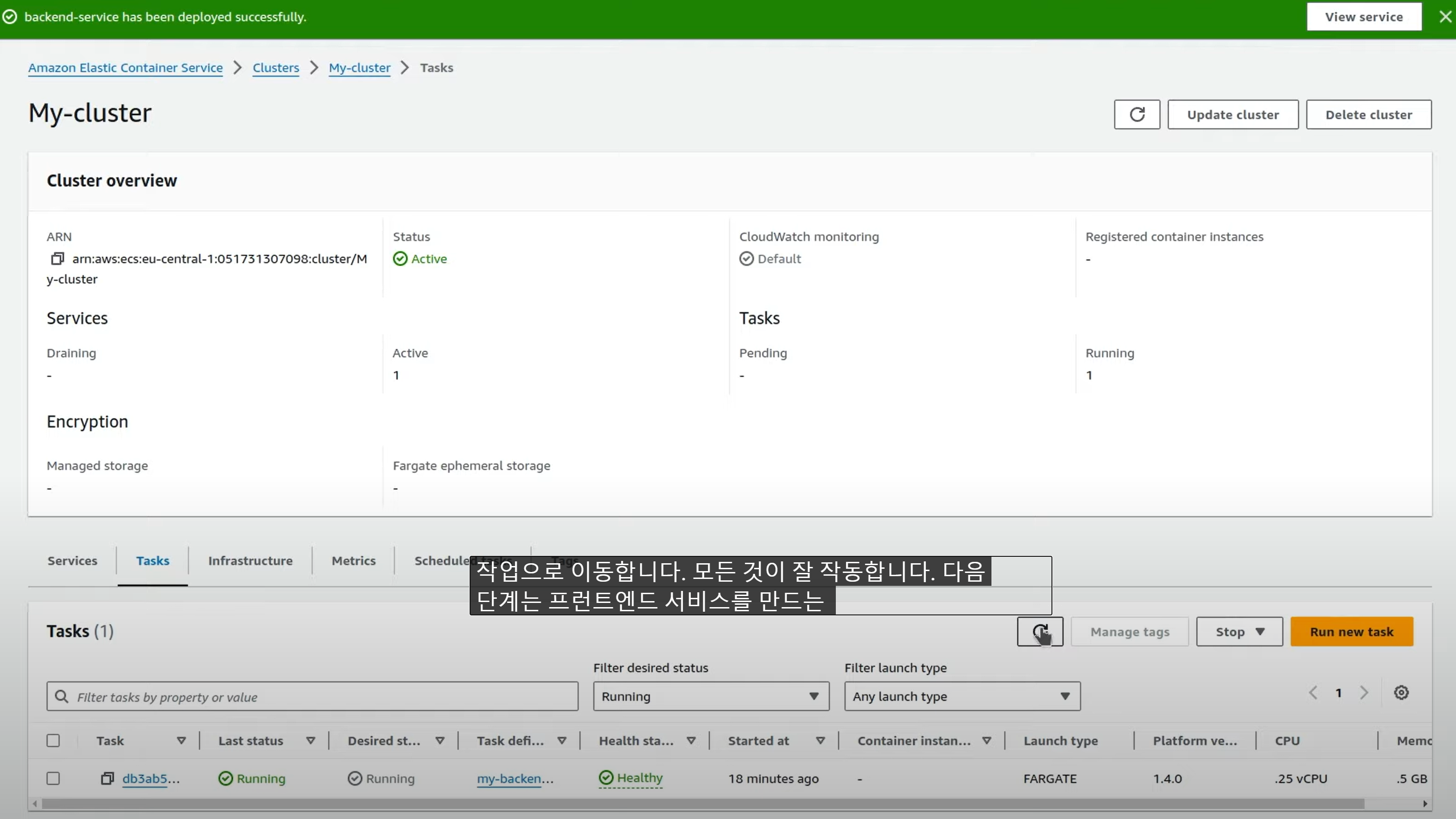
Task: Click horizontal scrollbar of tasks table
Action: (x=702, y=803)
